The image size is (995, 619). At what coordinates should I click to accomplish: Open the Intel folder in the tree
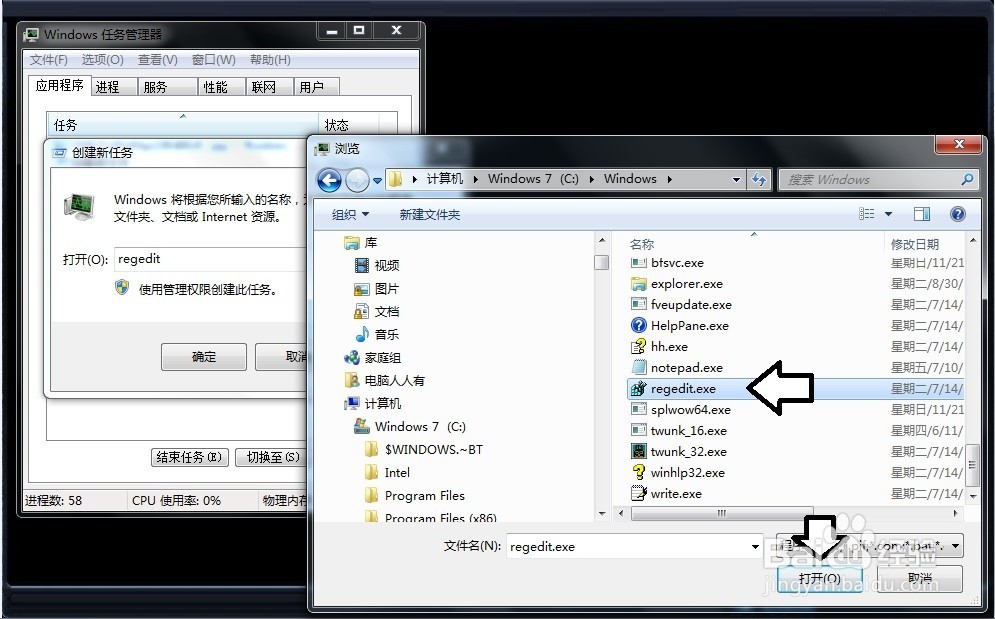(x=388, y=472)
